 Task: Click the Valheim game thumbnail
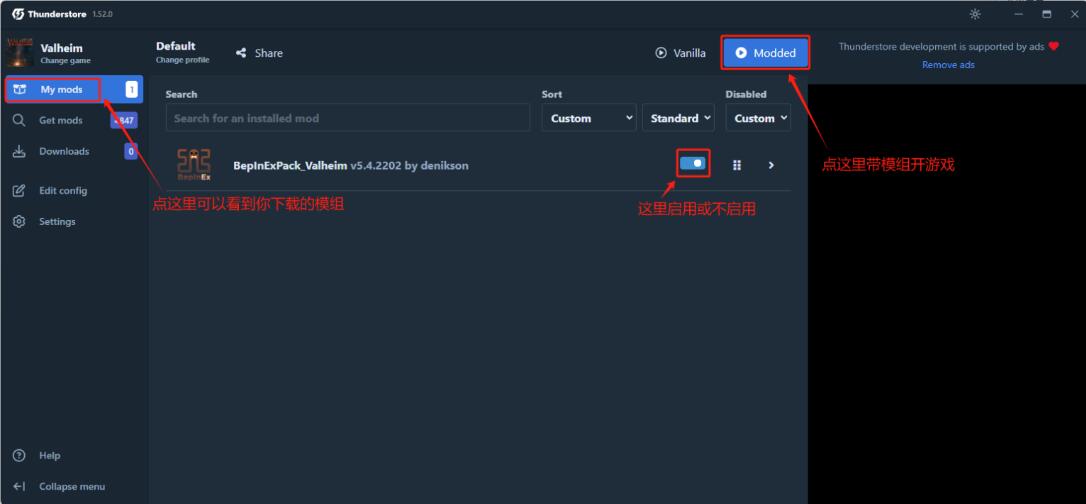[19, 53]
